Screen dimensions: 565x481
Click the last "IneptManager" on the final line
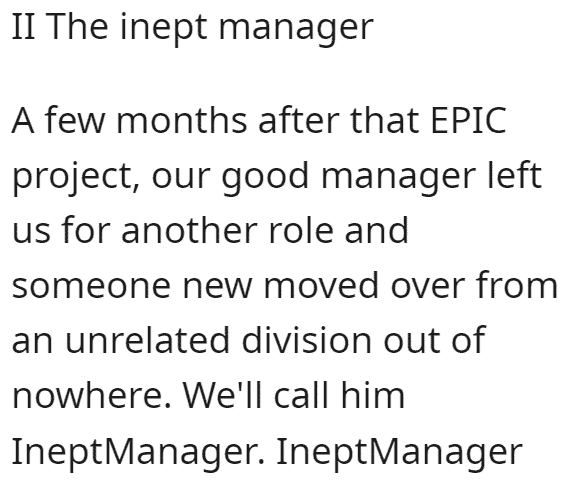tap(399, 454)
